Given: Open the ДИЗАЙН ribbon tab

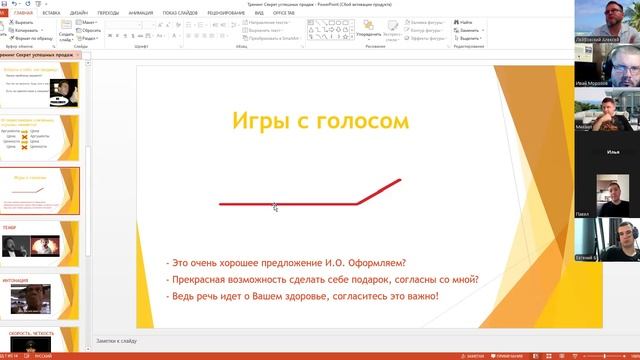Looking at the screenshot, I should click(x=79, y=13).
